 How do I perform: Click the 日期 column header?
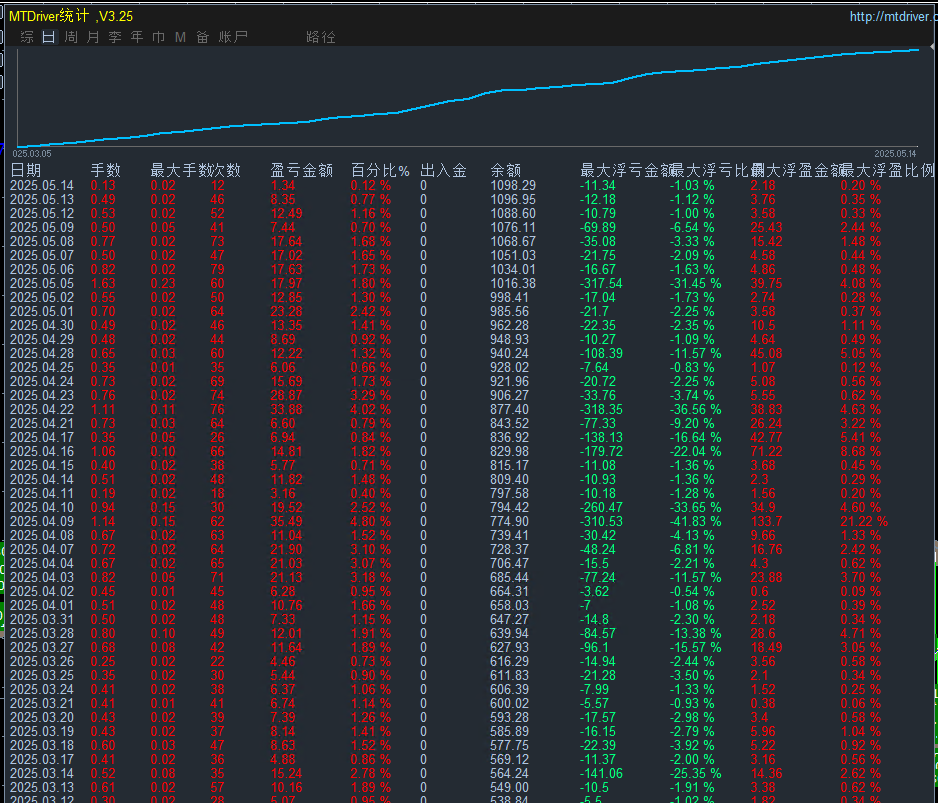[x=26, y=171]
